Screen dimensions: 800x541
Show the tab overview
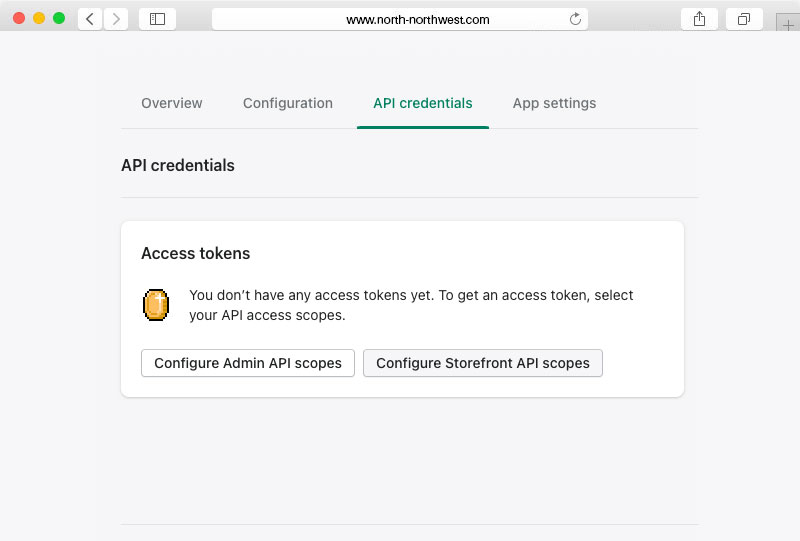point(744,19)
